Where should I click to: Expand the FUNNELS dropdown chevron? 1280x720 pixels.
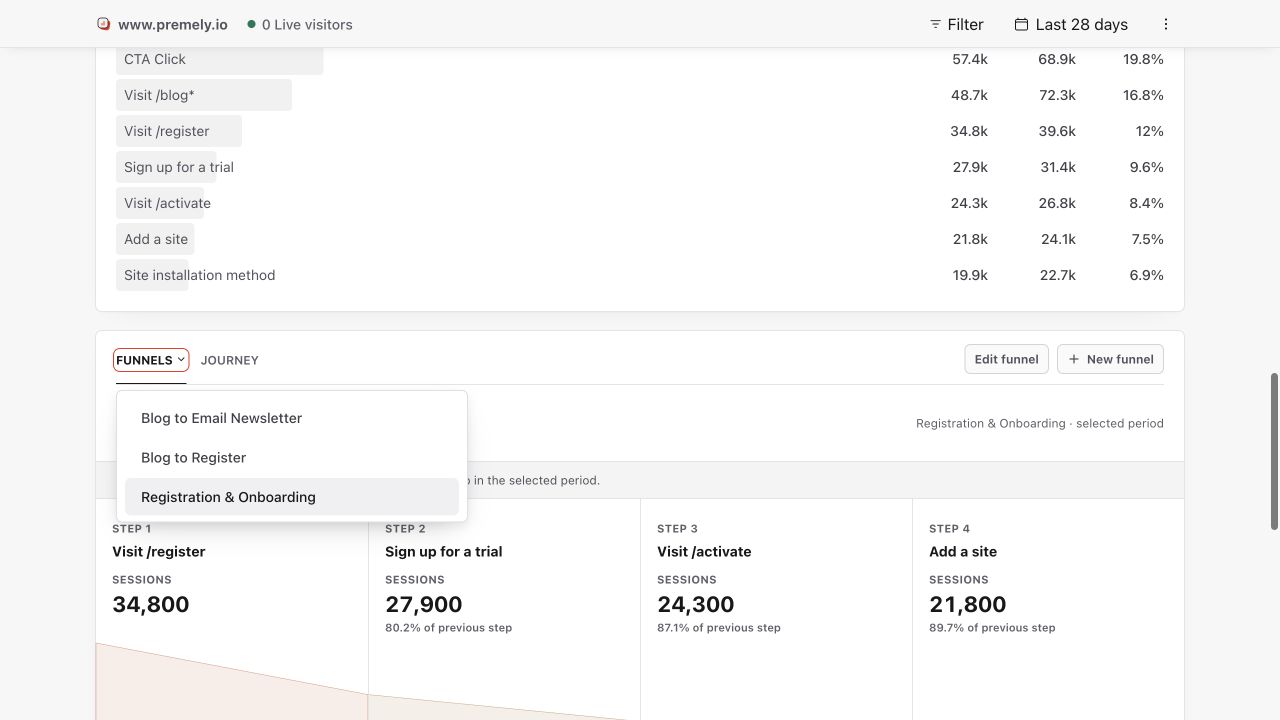click(181, 359)
